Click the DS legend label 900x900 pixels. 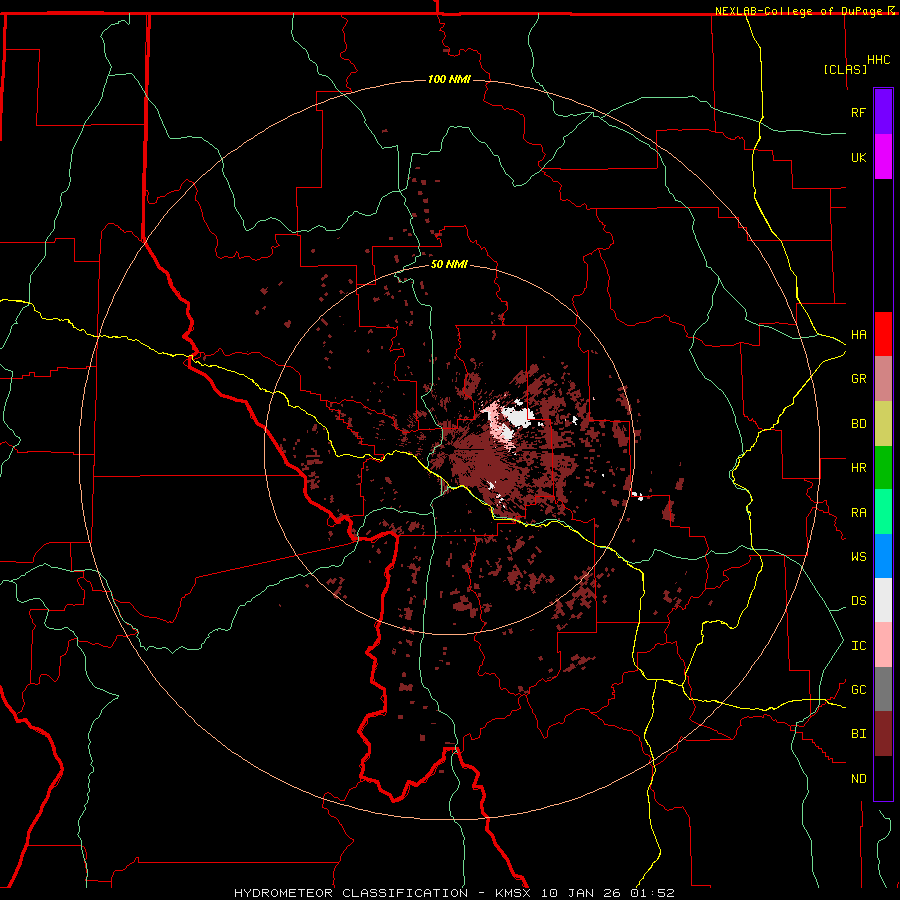[x=858, y=601]
